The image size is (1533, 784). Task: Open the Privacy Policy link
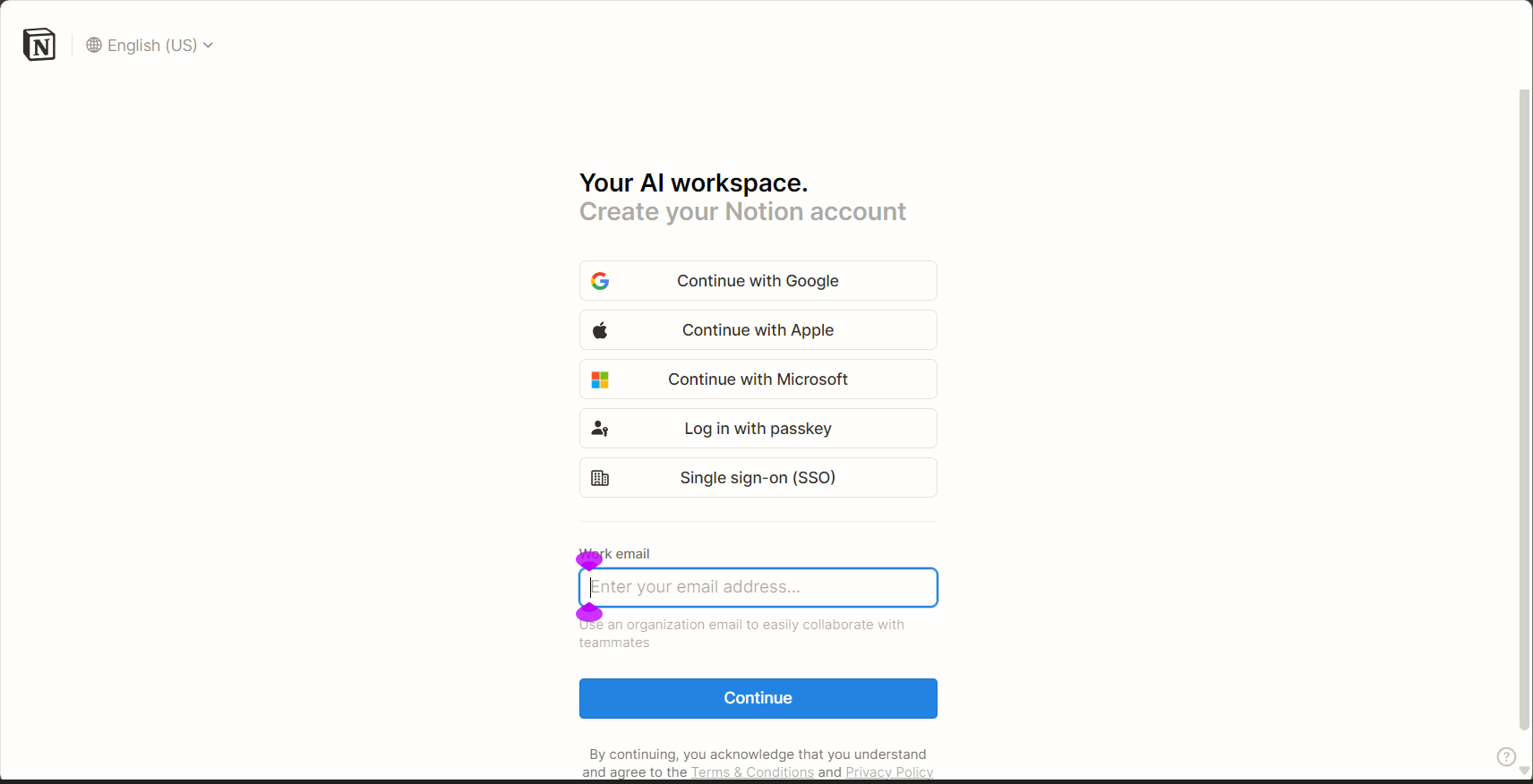click(x=889, y=772)
